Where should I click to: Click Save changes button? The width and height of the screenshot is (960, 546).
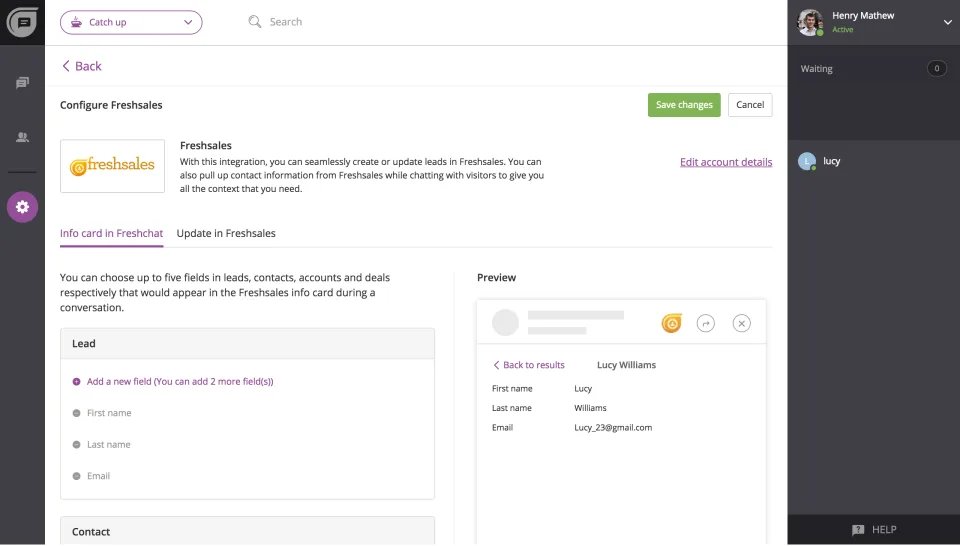coord(684,105)
